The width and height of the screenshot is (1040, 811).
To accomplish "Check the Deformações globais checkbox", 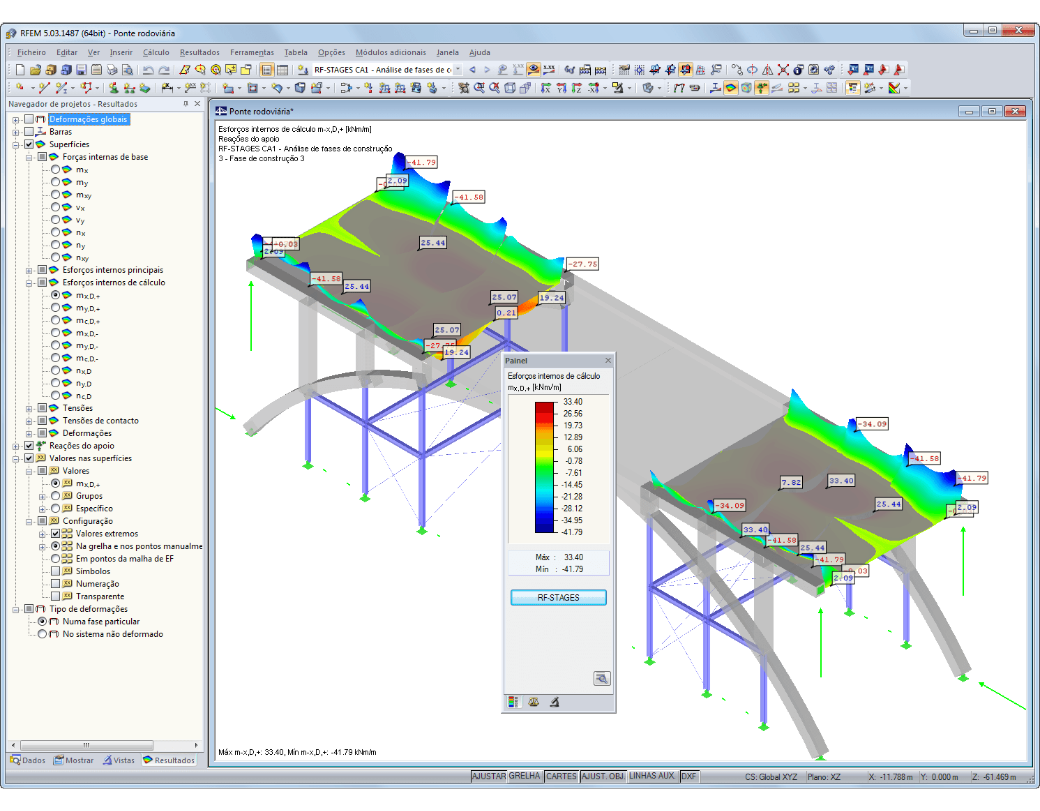I will pyautogui.click(x=29, y=119).
